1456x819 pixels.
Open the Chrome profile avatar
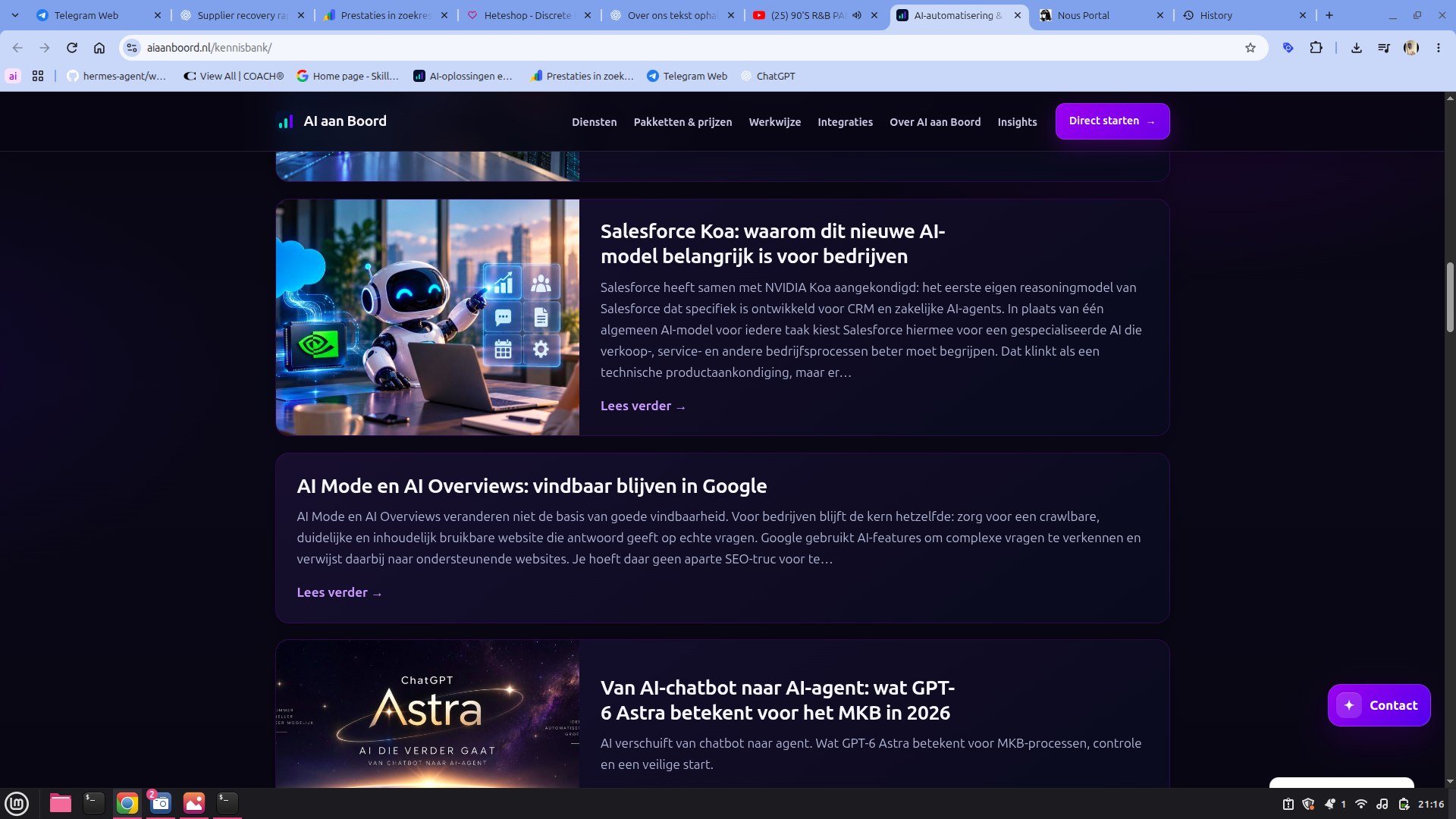coord(1411,48)
